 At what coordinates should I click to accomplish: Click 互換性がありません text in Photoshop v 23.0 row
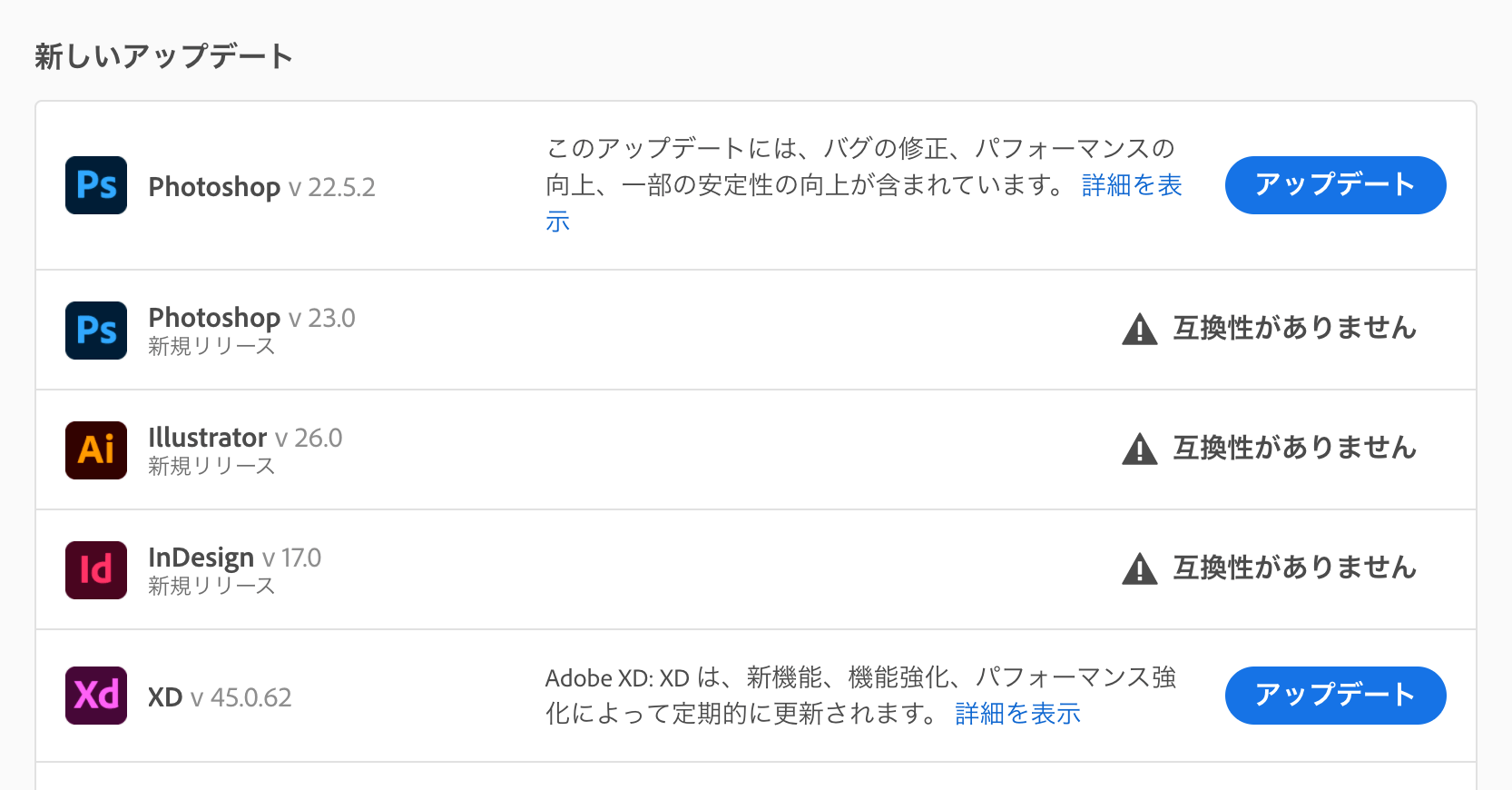[x=1294, y=328]
